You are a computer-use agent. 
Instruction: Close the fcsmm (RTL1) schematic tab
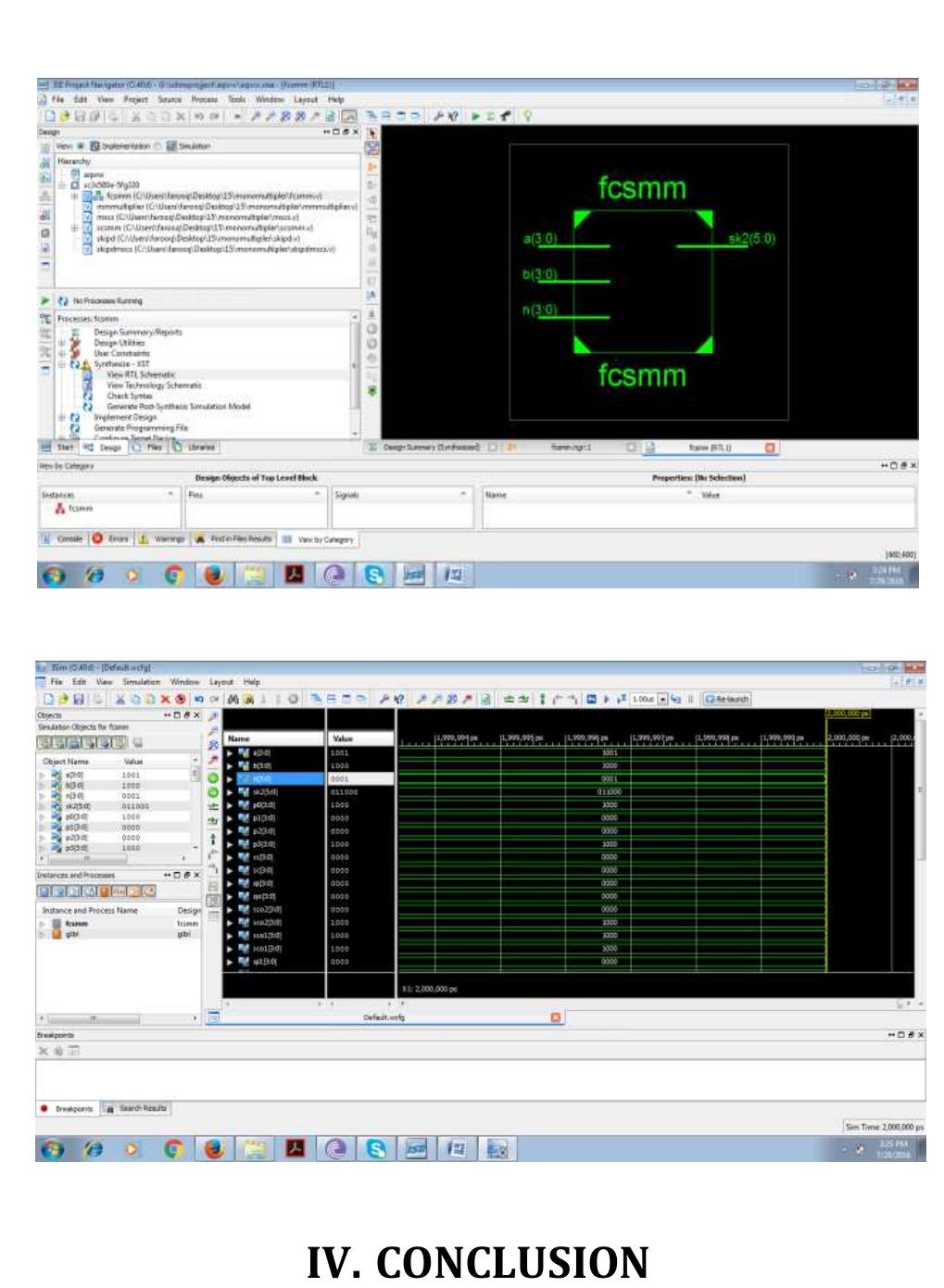point(770,448)
